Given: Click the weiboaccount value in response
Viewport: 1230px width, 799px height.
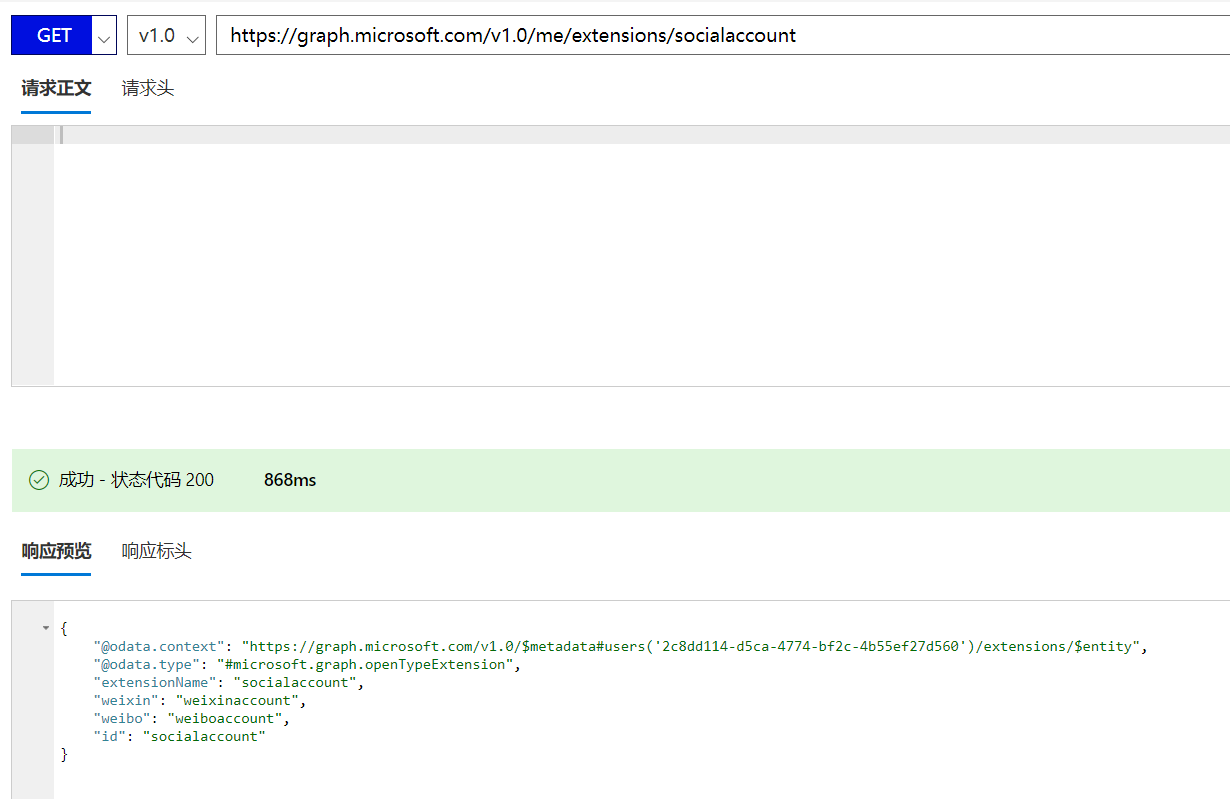Looking at the screenshot, I should [x=228, y=718].
